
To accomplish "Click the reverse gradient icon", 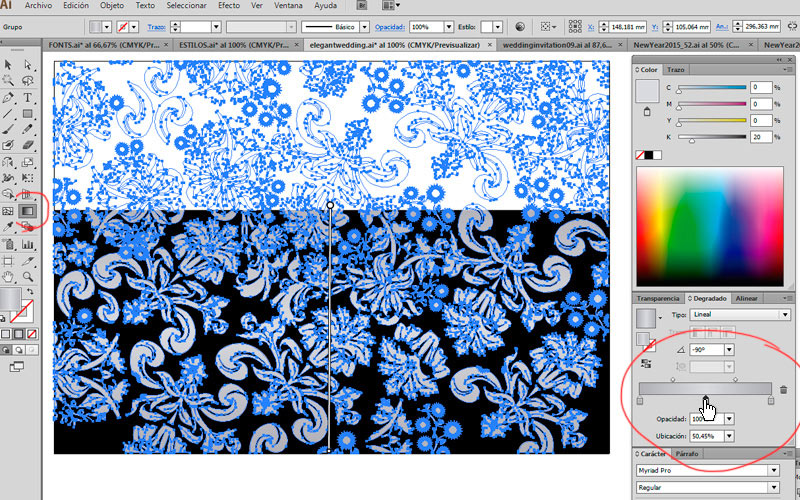I will 647,363.
